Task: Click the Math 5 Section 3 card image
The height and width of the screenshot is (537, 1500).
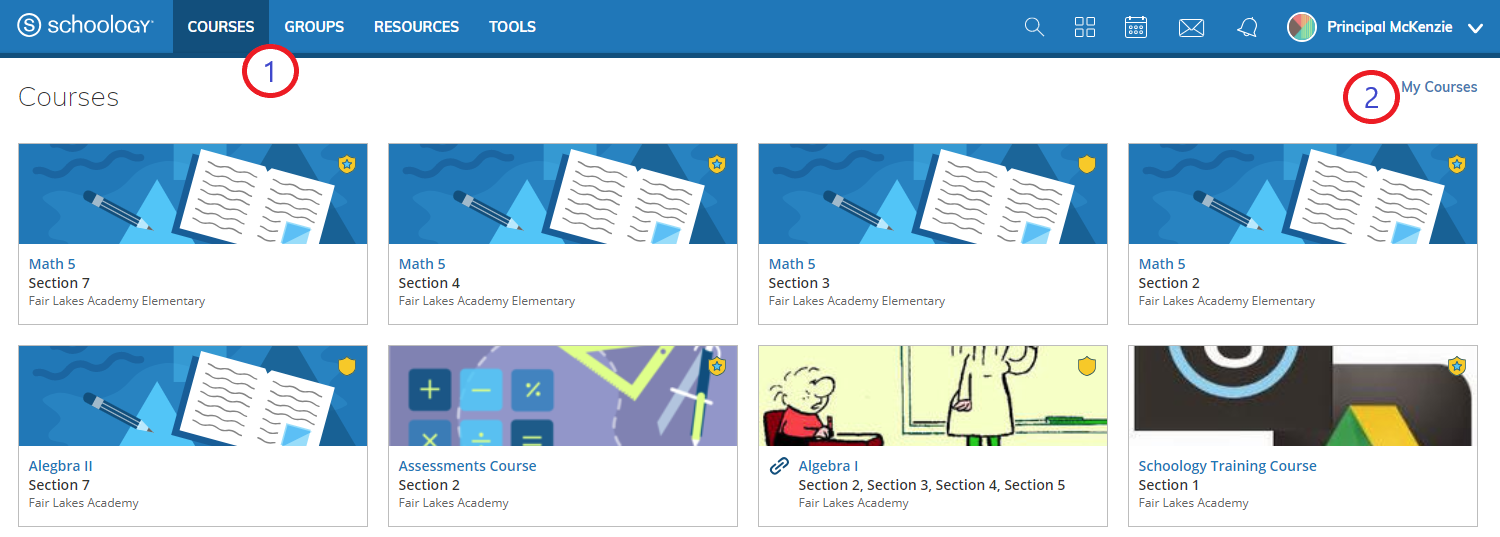Action: click(932, 193)
